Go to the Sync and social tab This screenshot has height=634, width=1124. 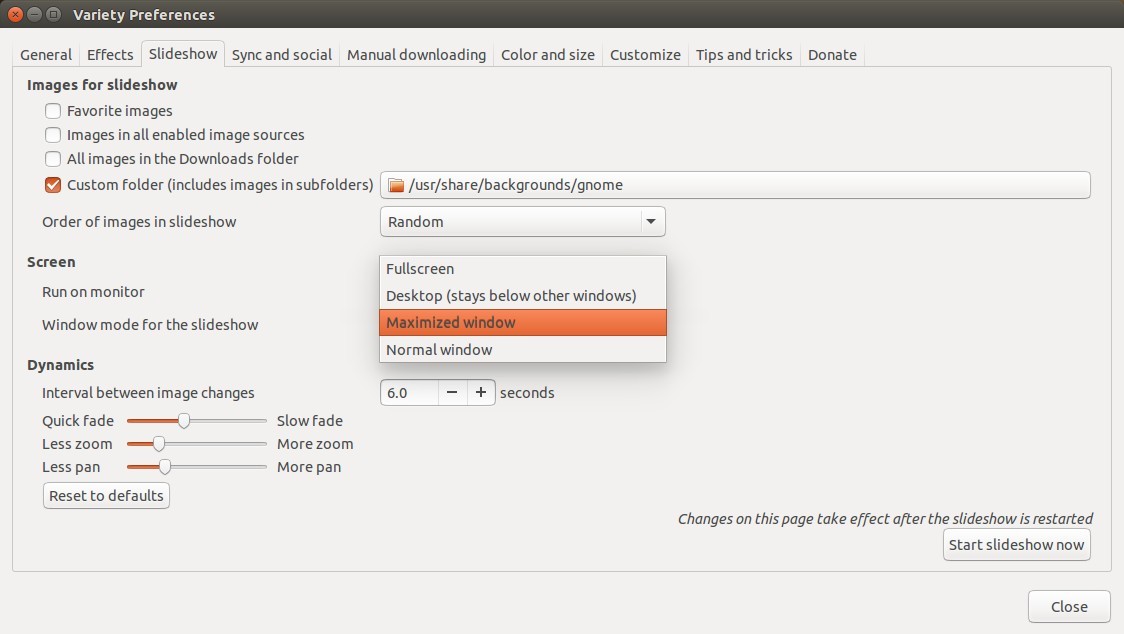pos(281,54)
